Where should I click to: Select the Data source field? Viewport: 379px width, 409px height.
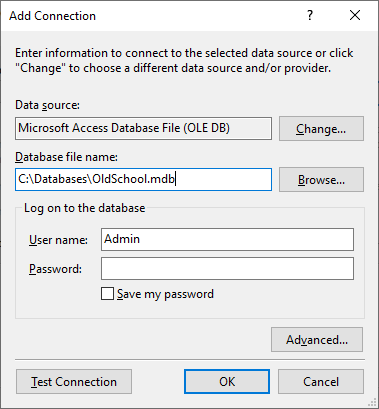tap(143, 128)
